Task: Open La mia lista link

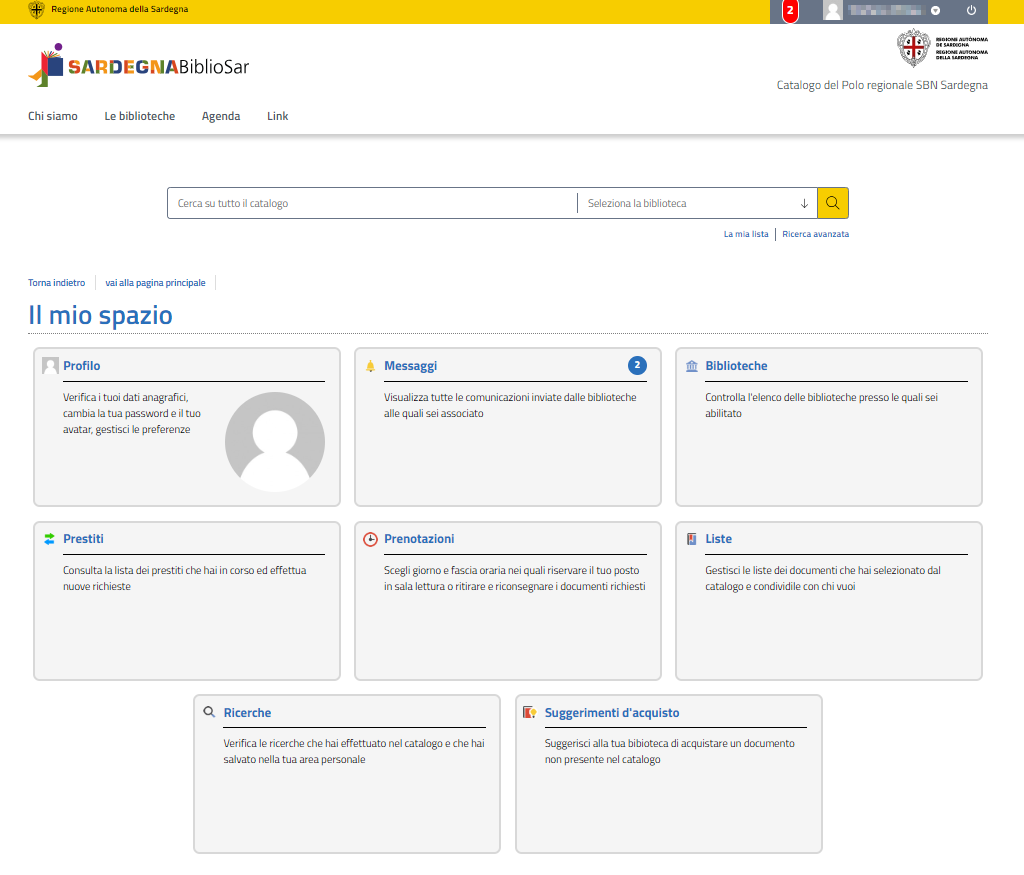Action: (x=746, y=234)
